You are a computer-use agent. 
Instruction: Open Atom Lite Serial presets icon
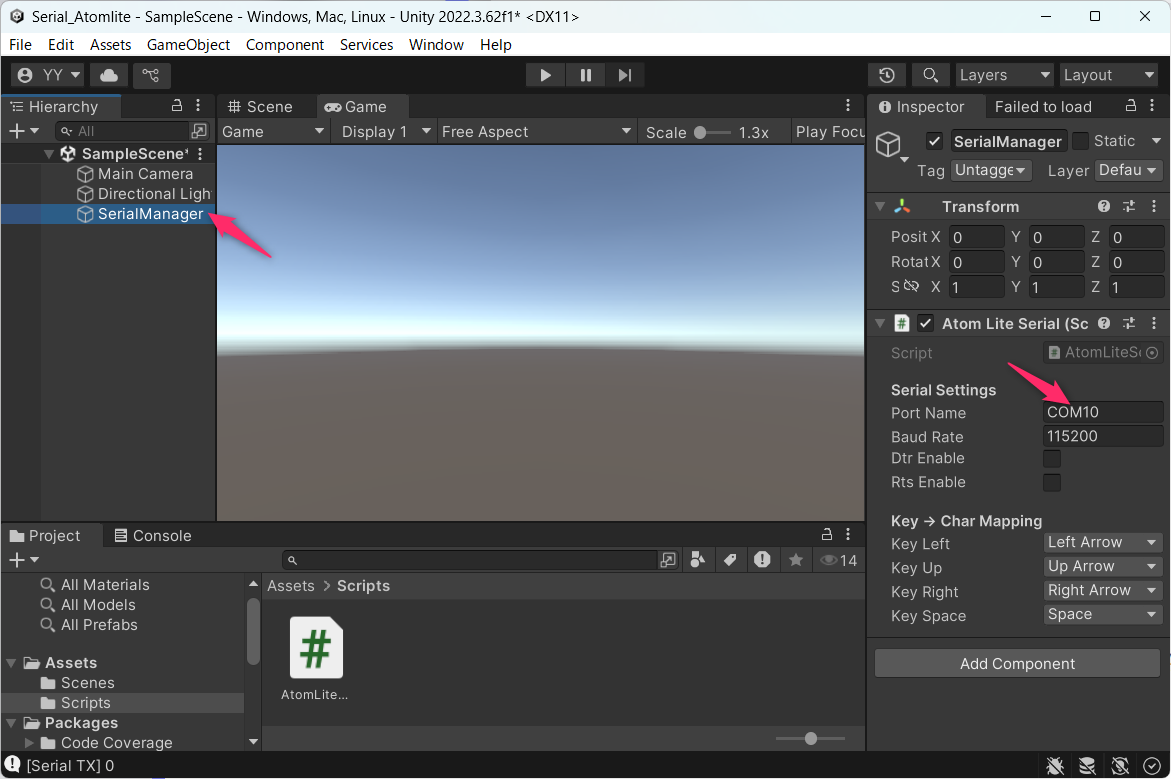point(1128,323)
